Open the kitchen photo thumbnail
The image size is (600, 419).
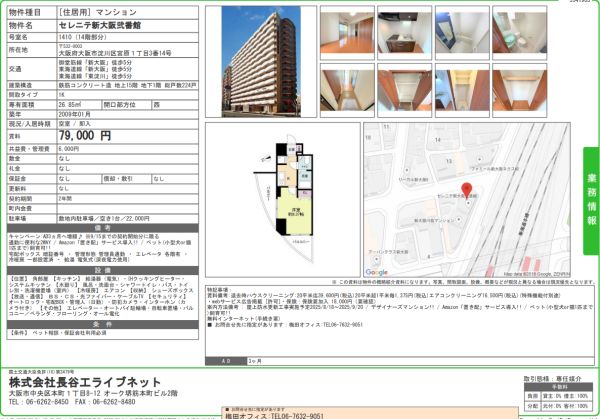point(404,33)
